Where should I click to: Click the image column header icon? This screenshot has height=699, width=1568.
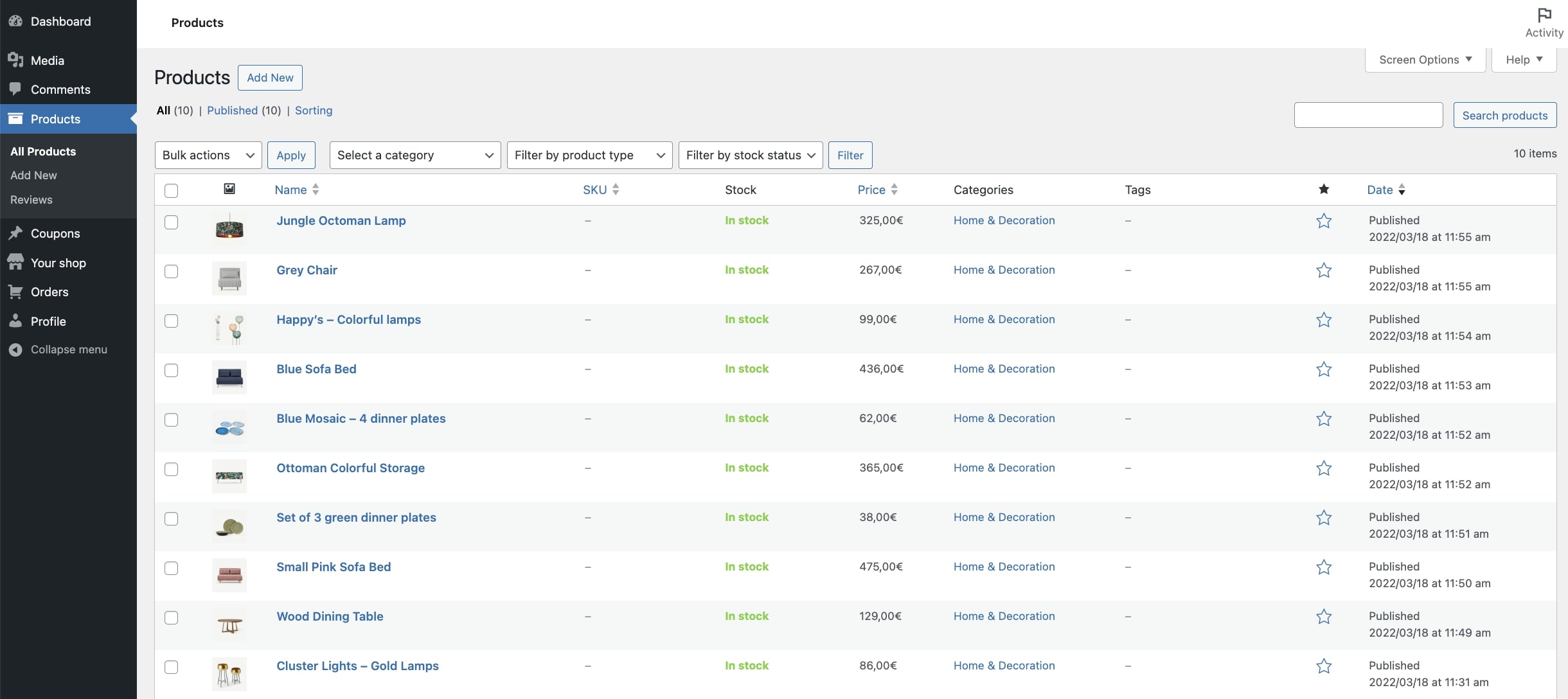(x=229, y=189)
